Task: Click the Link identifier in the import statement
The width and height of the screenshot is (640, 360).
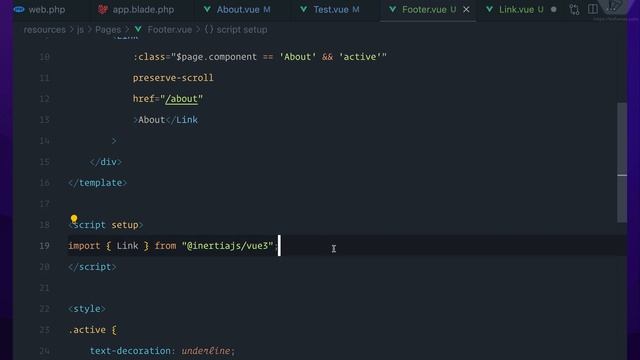Action: [127, 246]
